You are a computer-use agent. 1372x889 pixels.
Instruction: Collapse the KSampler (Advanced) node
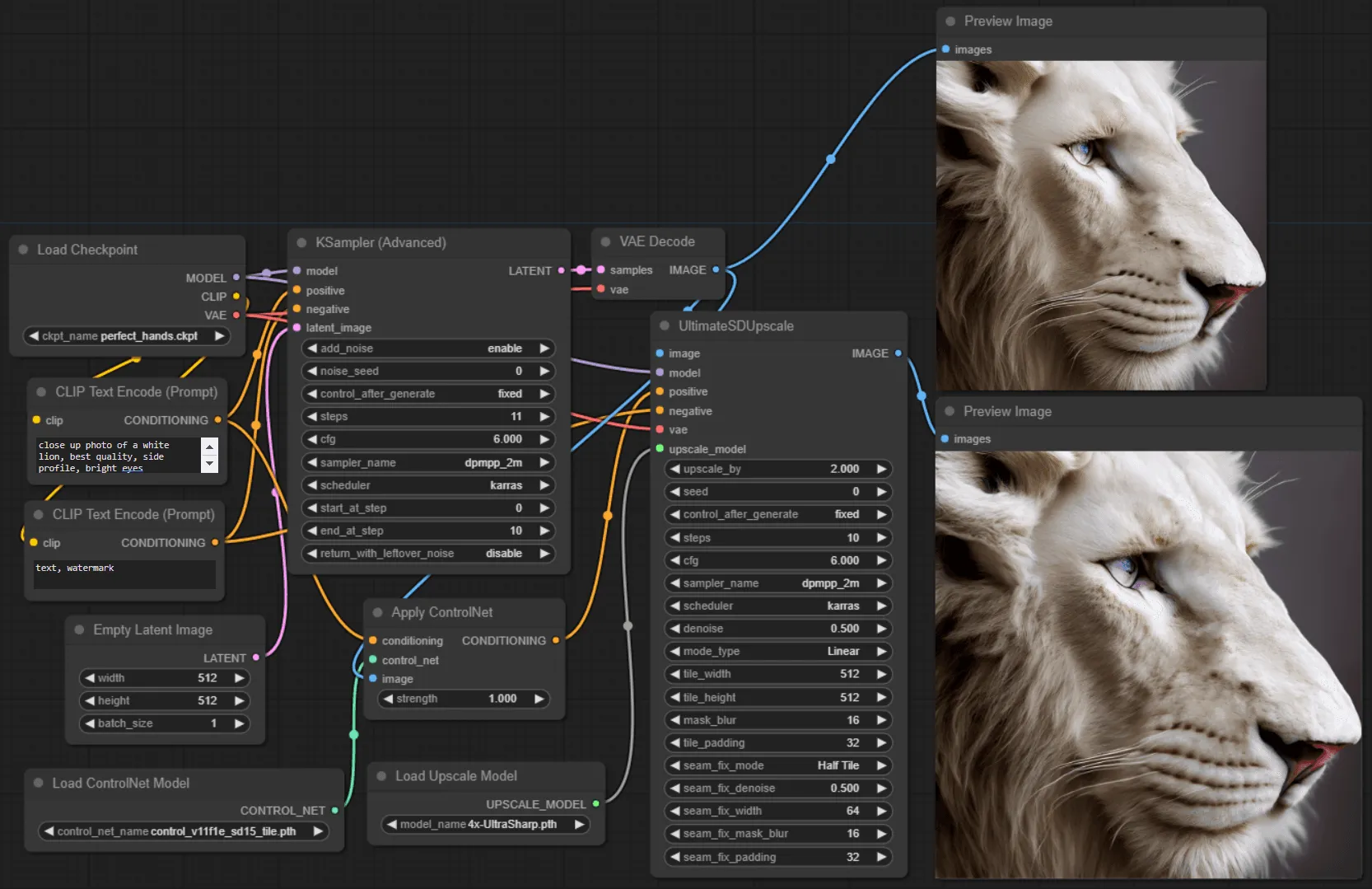coord(303,243)
